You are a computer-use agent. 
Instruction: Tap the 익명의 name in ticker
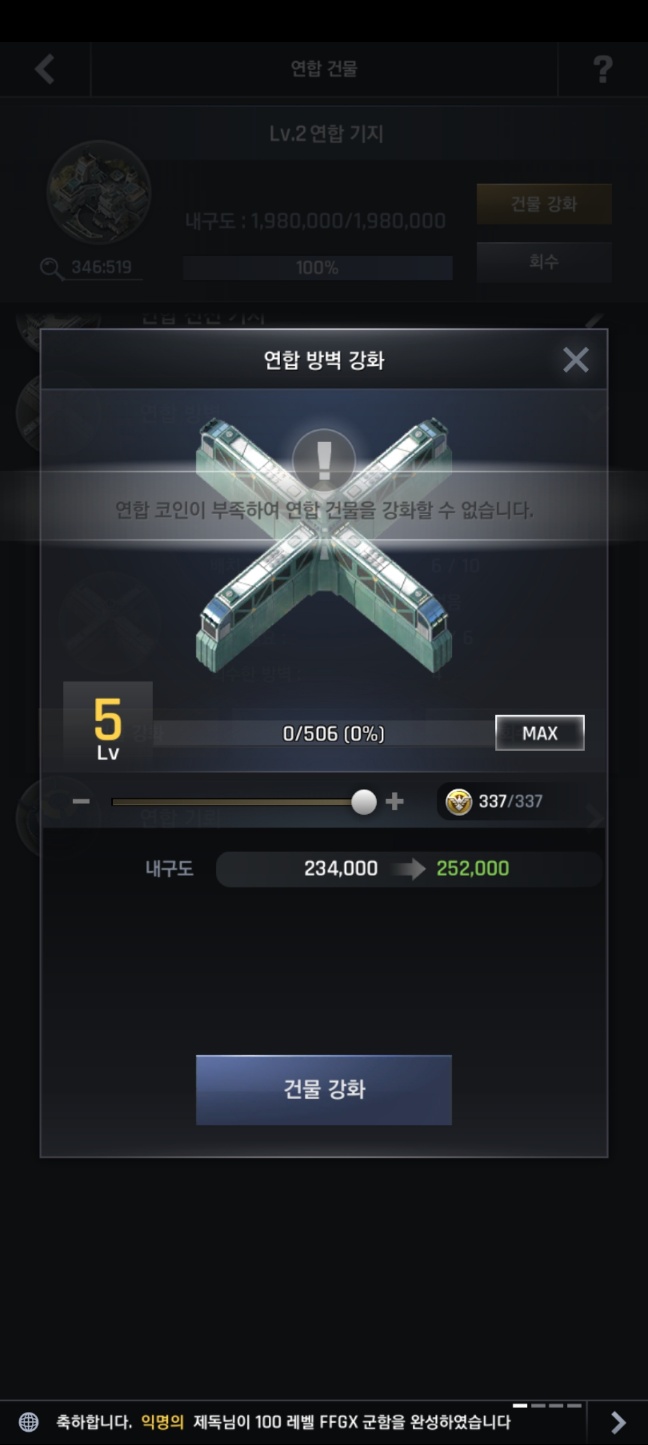point(162,1421)
